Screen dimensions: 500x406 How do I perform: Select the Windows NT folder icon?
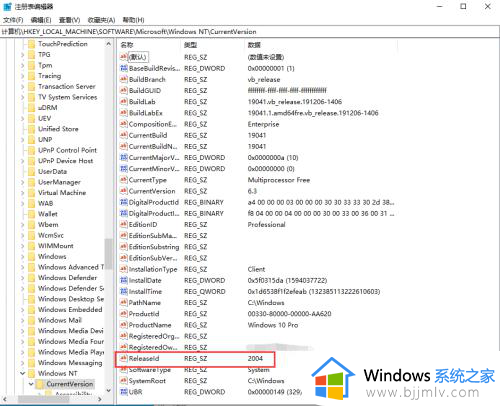[x=32, y=373]
